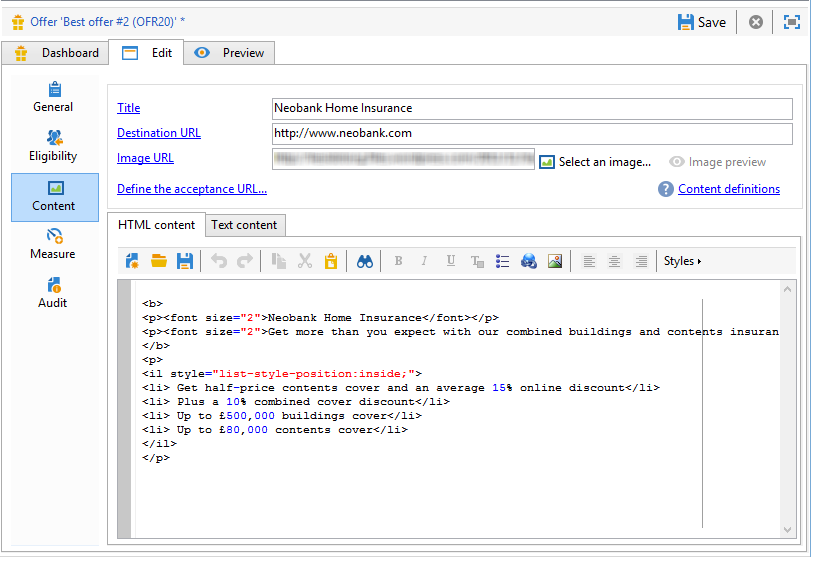Open the Measure section in sidebar
The image size is (821, 566).
pyautogui.click(x=53, y=244)
